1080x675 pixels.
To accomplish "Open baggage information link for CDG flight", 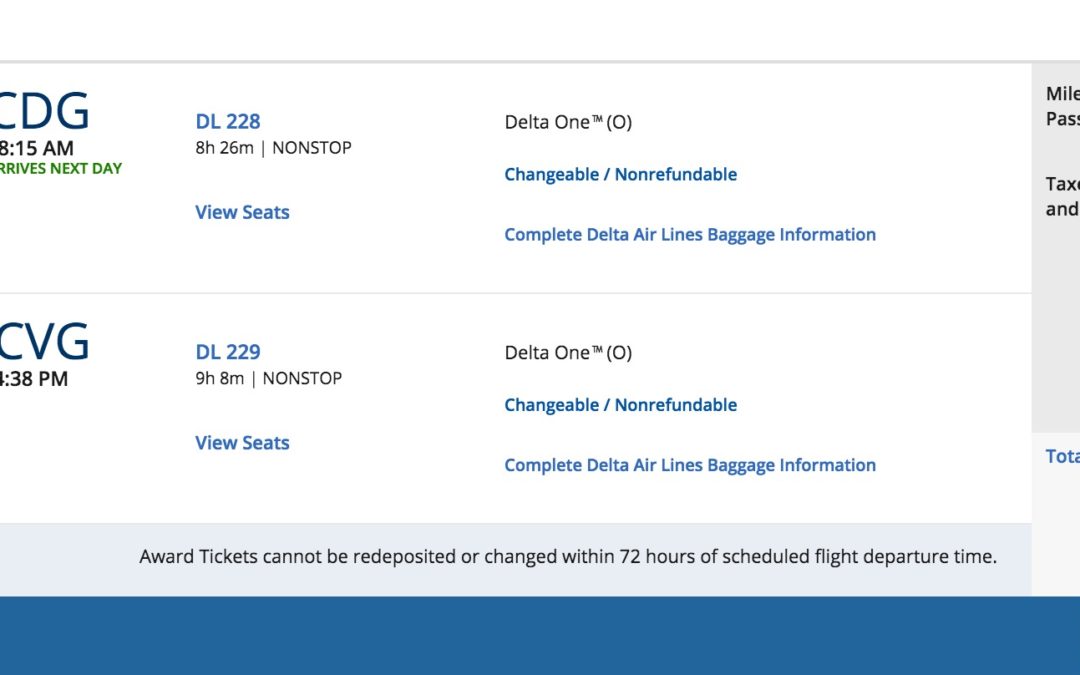I will point(690,235).
